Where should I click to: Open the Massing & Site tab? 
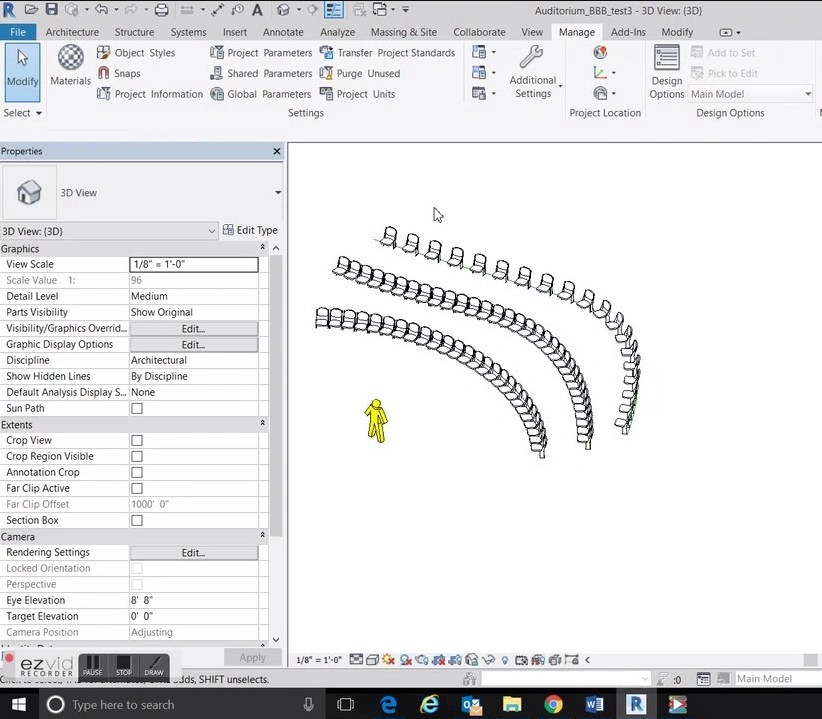pyautogui.click(x=404, y=32)
